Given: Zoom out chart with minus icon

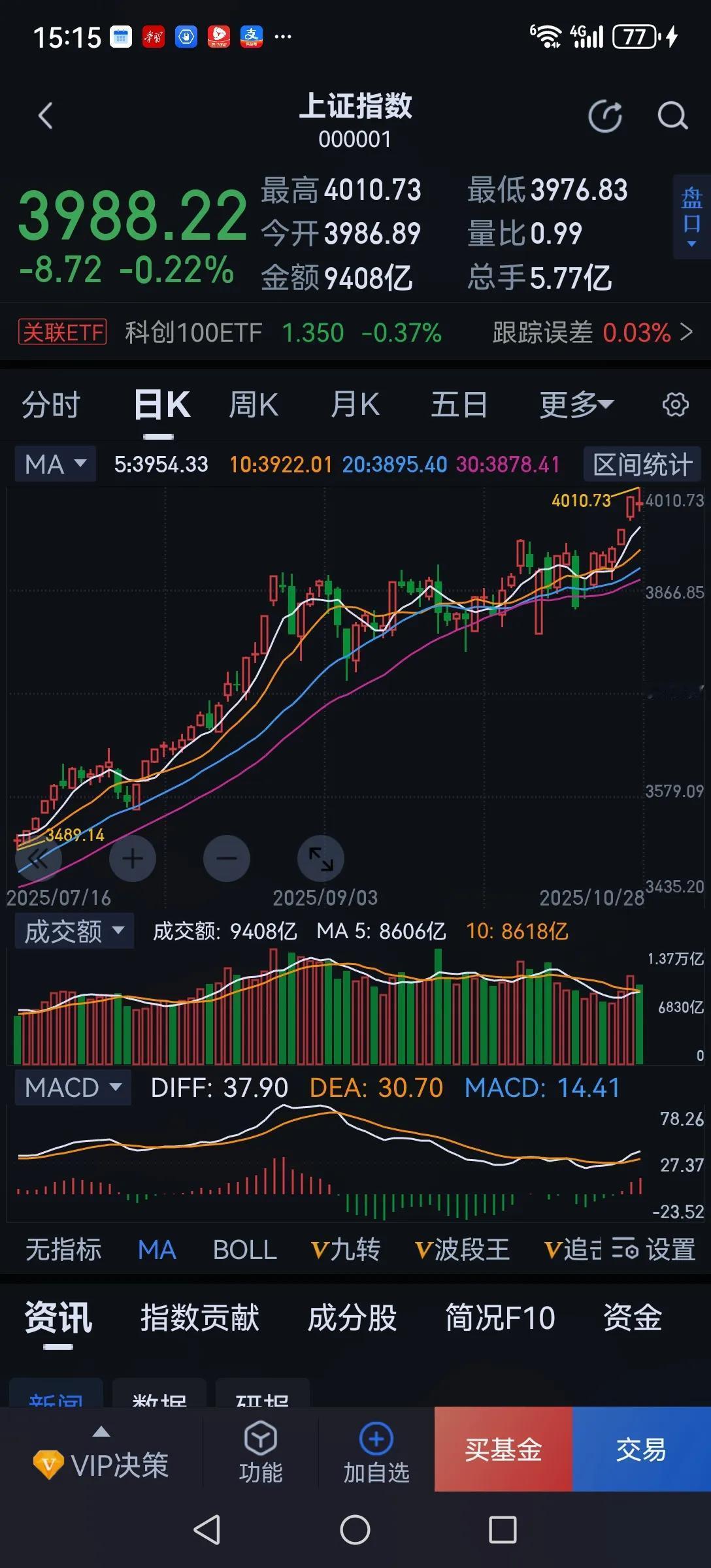Looking at the screenshot, I should [227, 858].
